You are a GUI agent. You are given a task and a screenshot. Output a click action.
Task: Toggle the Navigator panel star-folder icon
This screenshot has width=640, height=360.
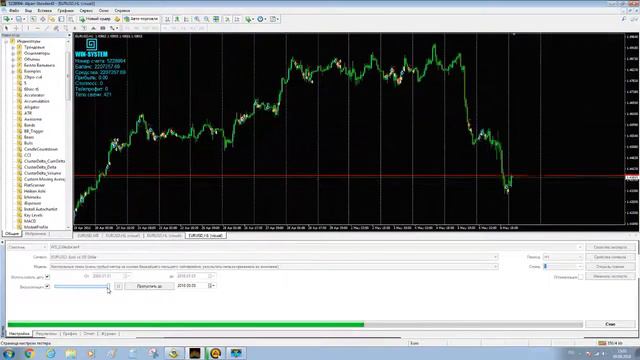(x=52, y=19)
